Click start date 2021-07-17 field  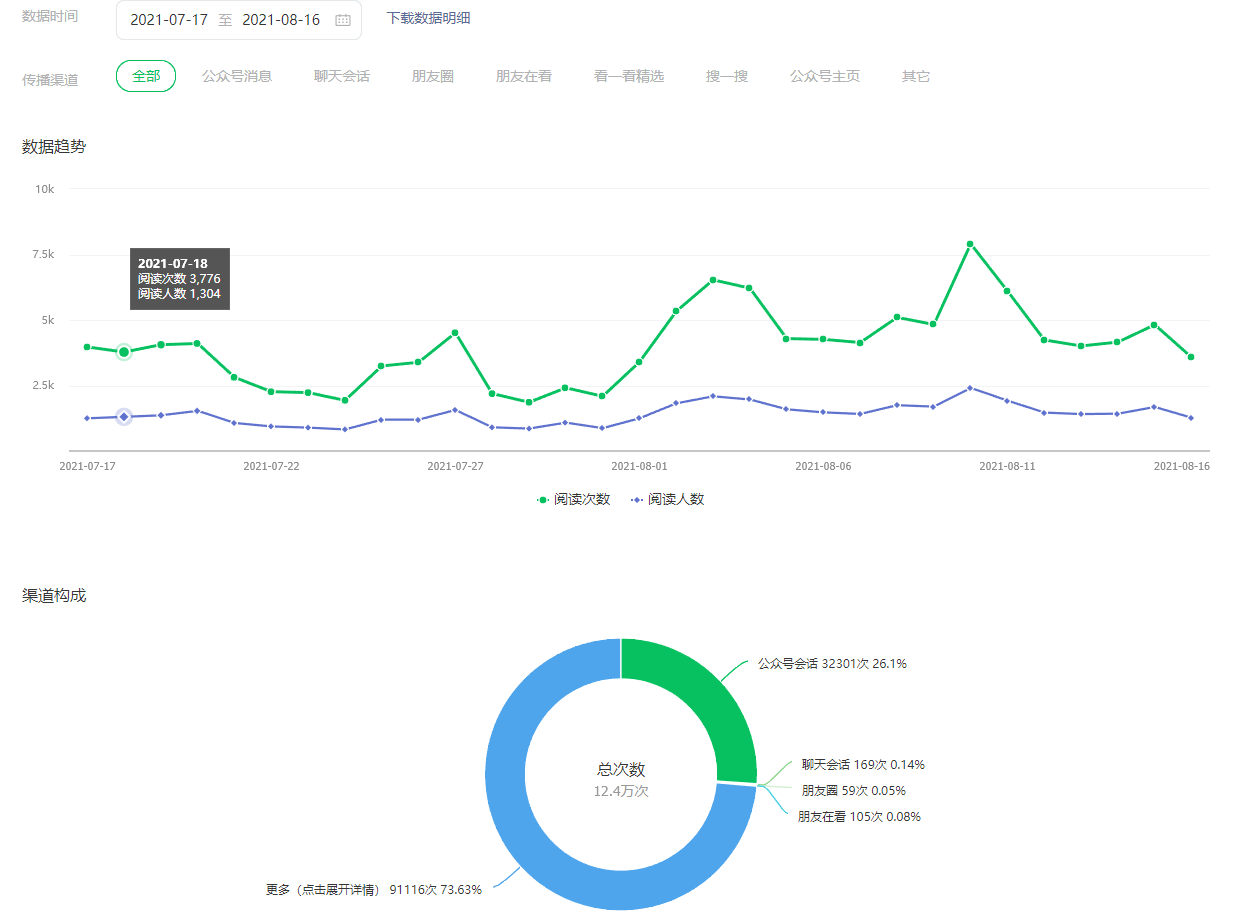coord(169,20)
